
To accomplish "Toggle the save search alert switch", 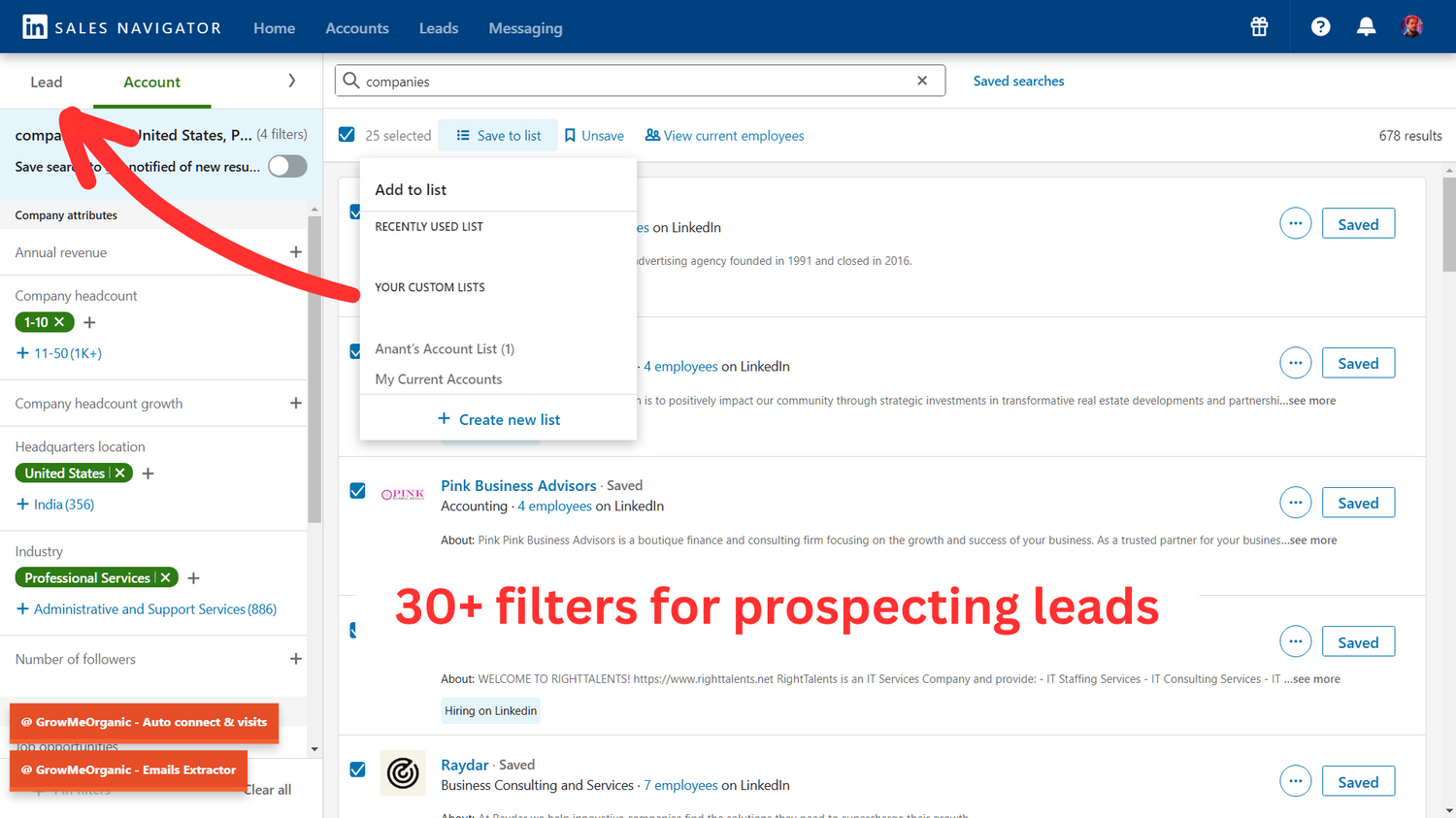I will coord(287,166).
